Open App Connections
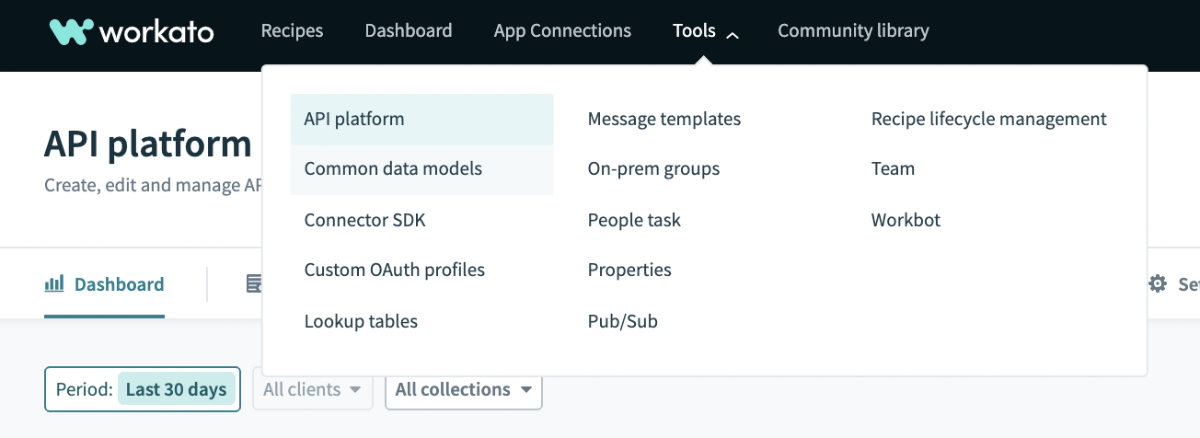This screenshot has width=1200, height=438. coord(562,31)
